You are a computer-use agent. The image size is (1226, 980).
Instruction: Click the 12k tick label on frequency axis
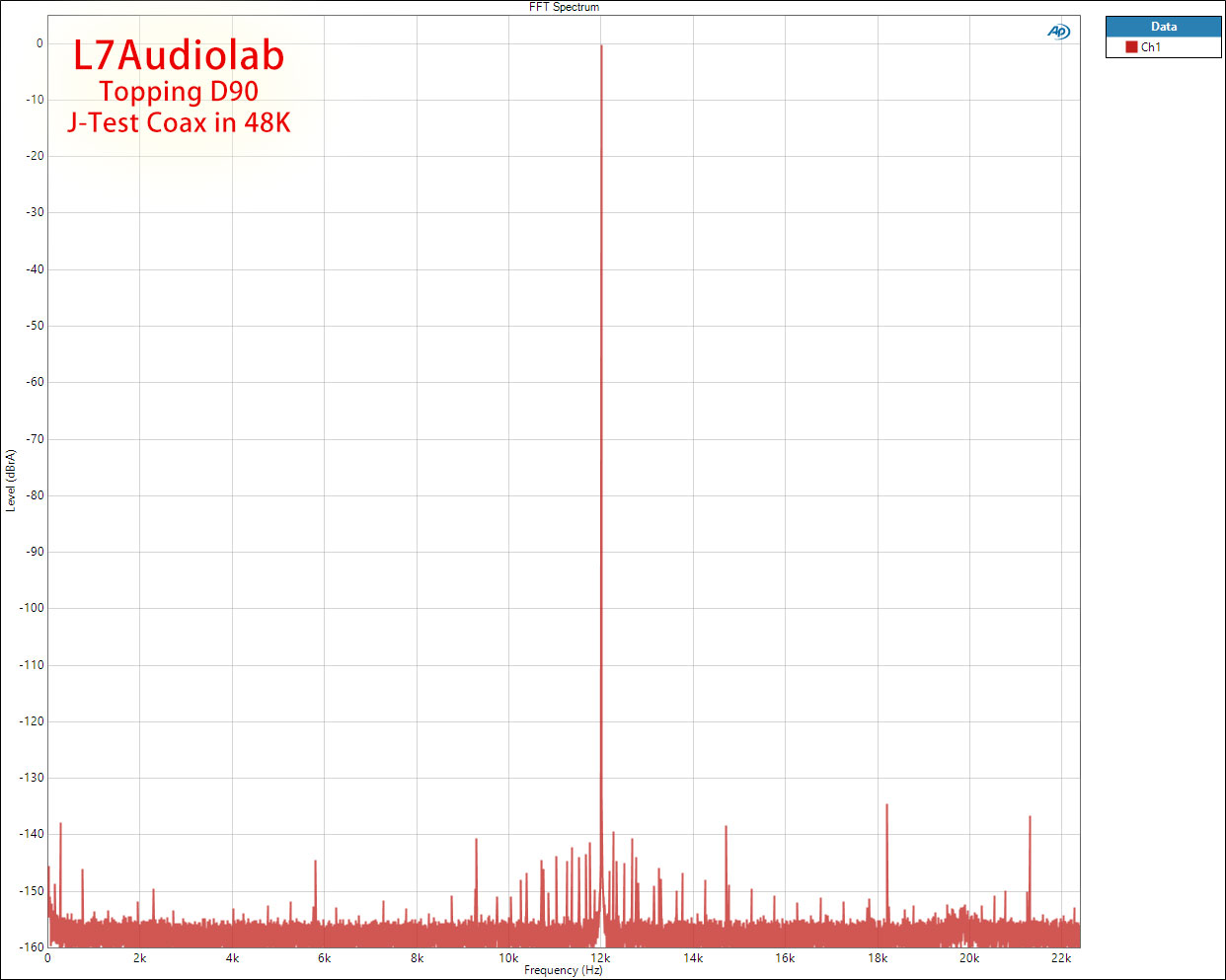[x=600, y=958]
